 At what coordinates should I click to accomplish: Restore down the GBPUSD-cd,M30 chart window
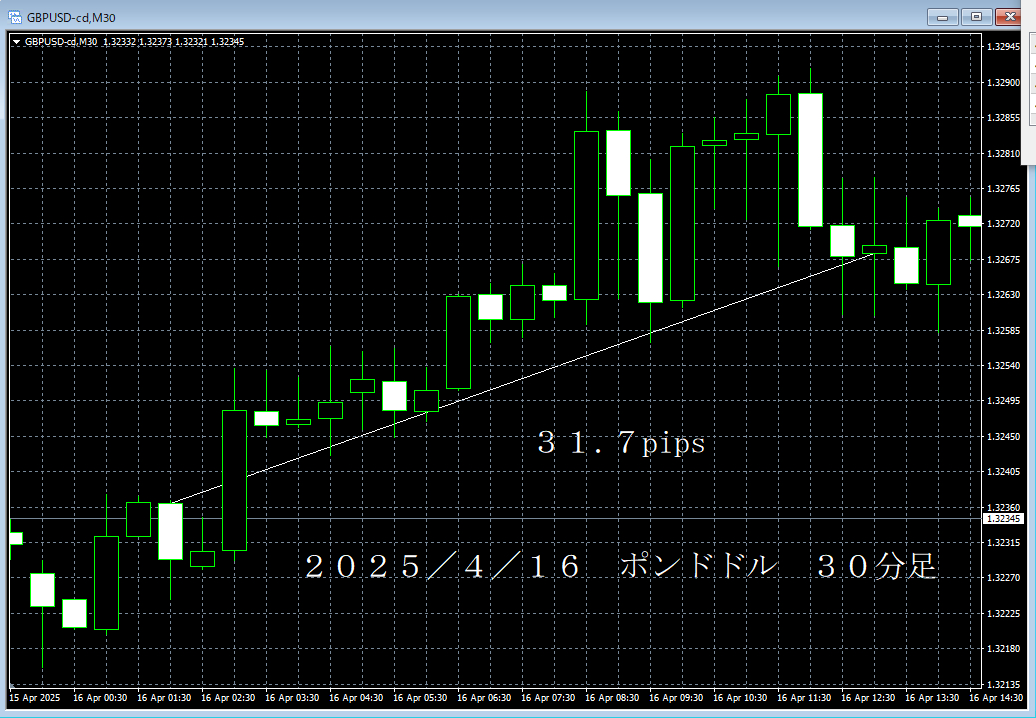click(977, 17)
